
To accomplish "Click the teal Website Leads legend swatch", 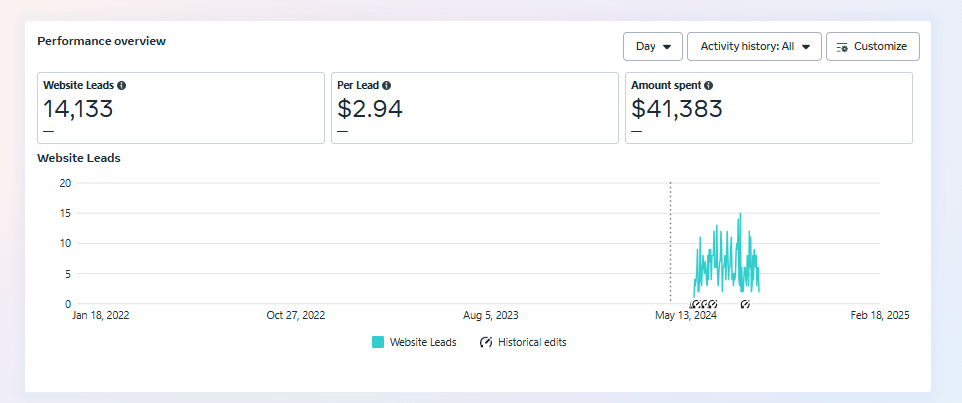I will pyautogui.click(x=378, y=342).
